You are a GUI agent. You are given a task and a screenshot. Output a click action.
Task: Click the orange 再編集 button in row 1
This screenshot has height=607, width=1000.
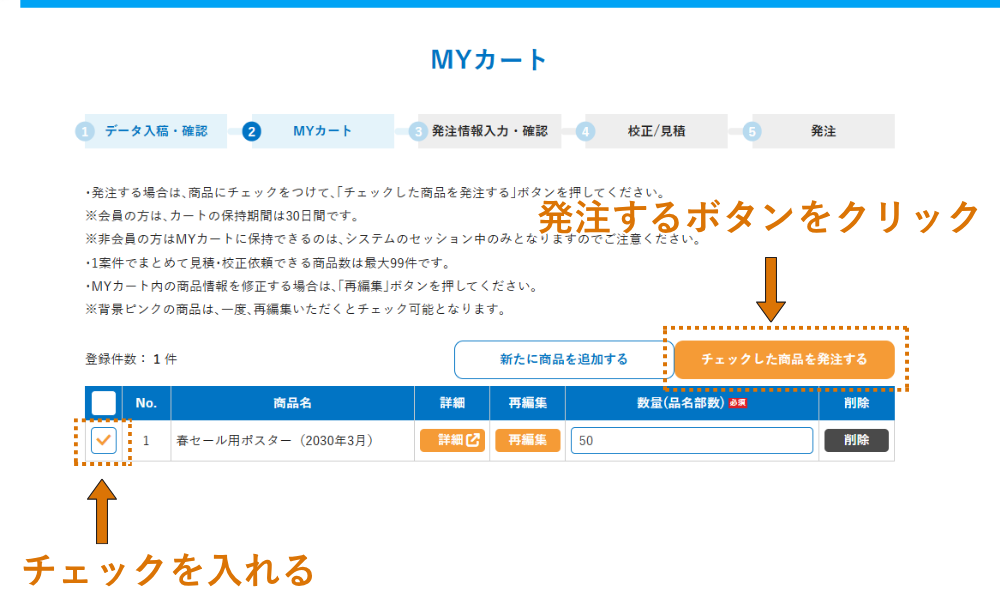(x=527, y=440)
